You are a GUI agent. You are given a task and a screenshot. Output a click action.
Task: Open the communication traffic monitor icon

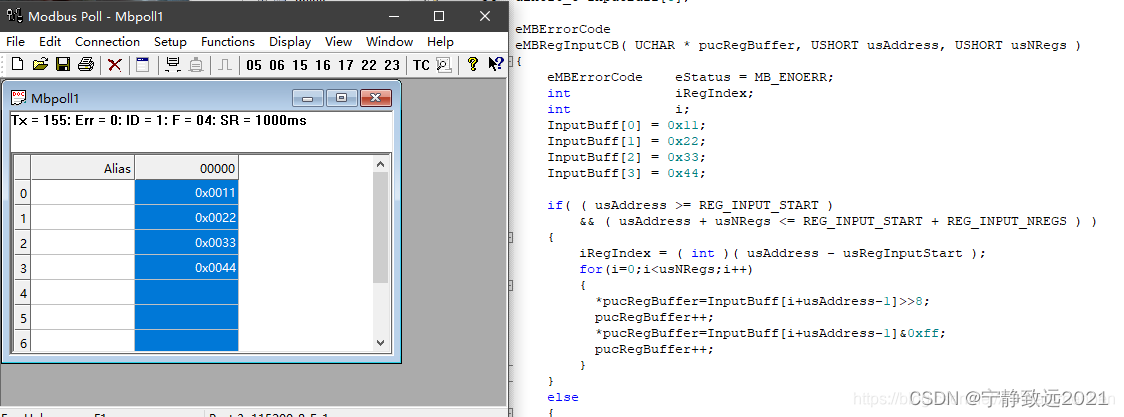(x=444, y=65)
